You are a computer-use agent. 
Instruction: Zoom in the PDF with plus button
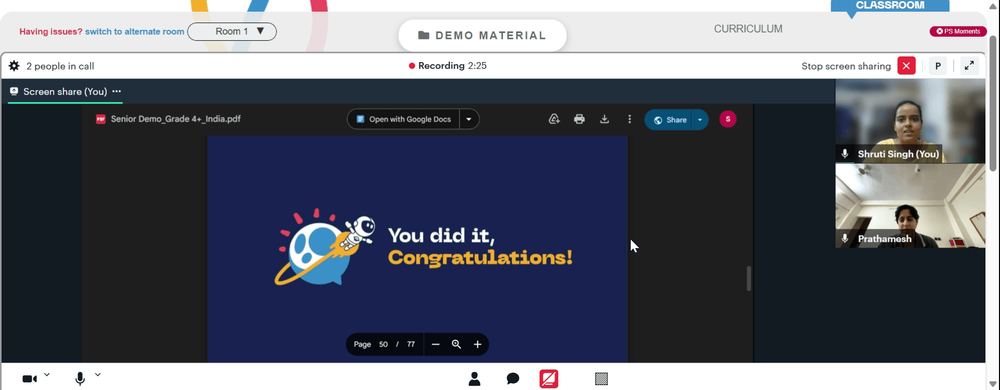click(x=477, y=344)
